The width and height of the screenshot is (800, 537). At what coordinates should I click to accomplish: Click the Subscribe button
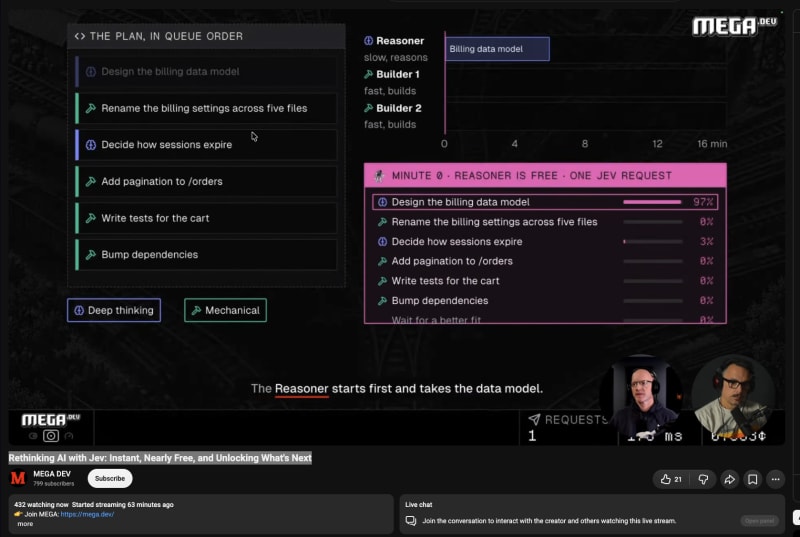click(x=110, y=478)
